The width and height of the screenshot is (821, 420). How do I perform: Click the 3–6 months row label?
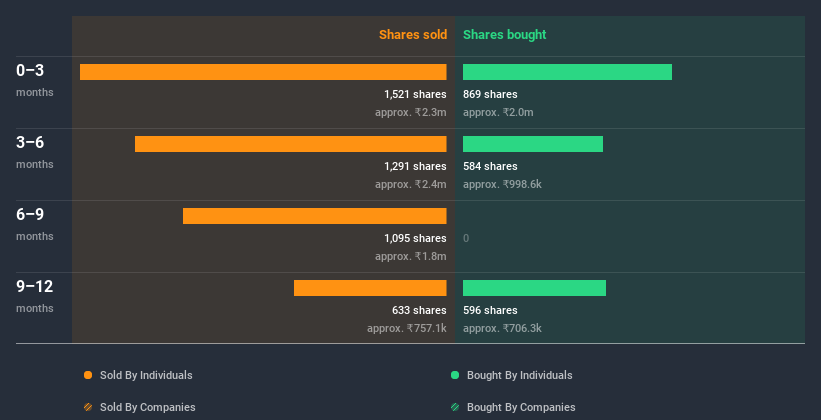pyautogui.click(x=35, y=152)
